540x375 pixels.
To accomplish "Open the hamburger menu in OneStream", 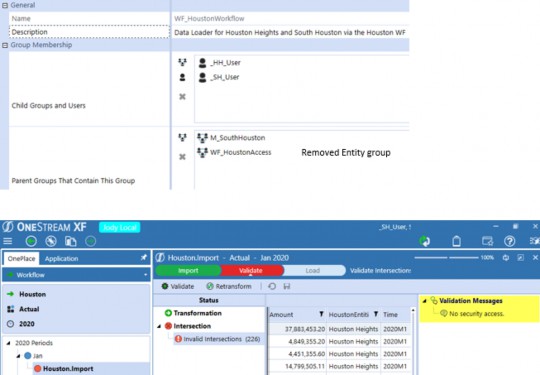I will (8, 241).
